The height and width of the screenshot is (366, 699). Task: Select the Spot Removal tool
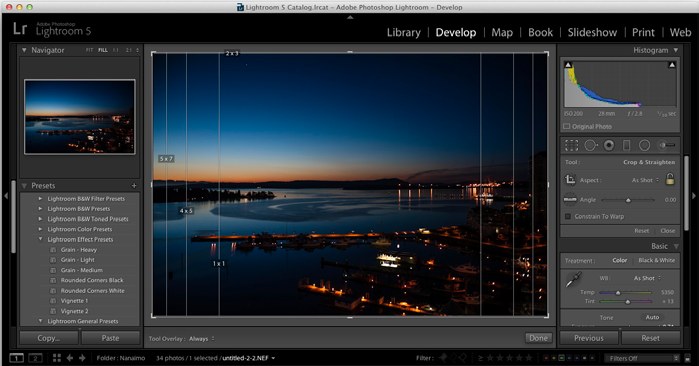coord(591,145)
